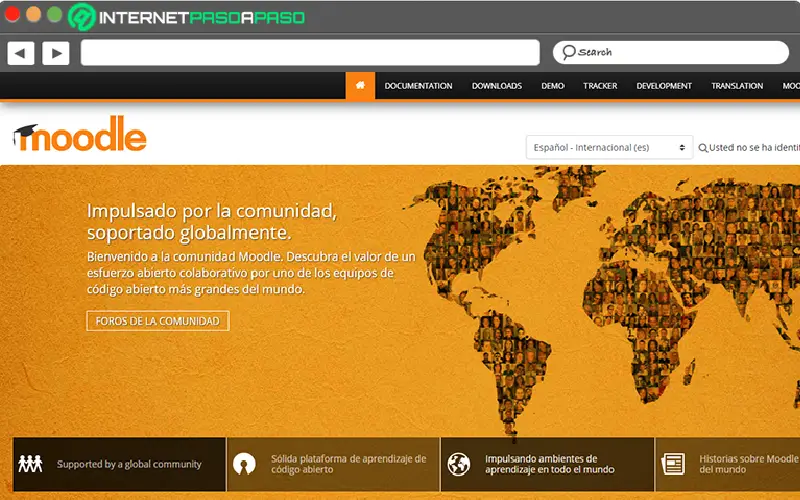This screenshot has height=500, width=800.
Task: Click the browser back arrow button
Action: [21, 53]
